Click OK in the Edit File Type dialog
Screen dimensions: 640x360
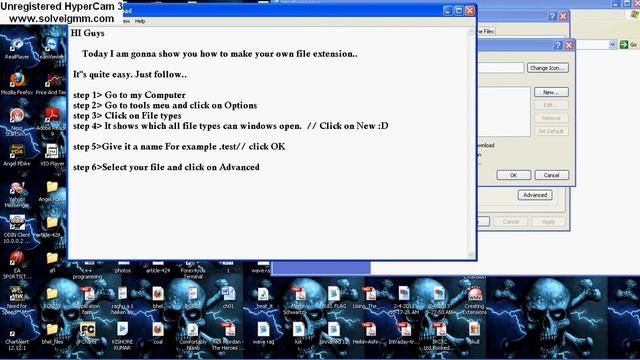(x=513, y=175)
